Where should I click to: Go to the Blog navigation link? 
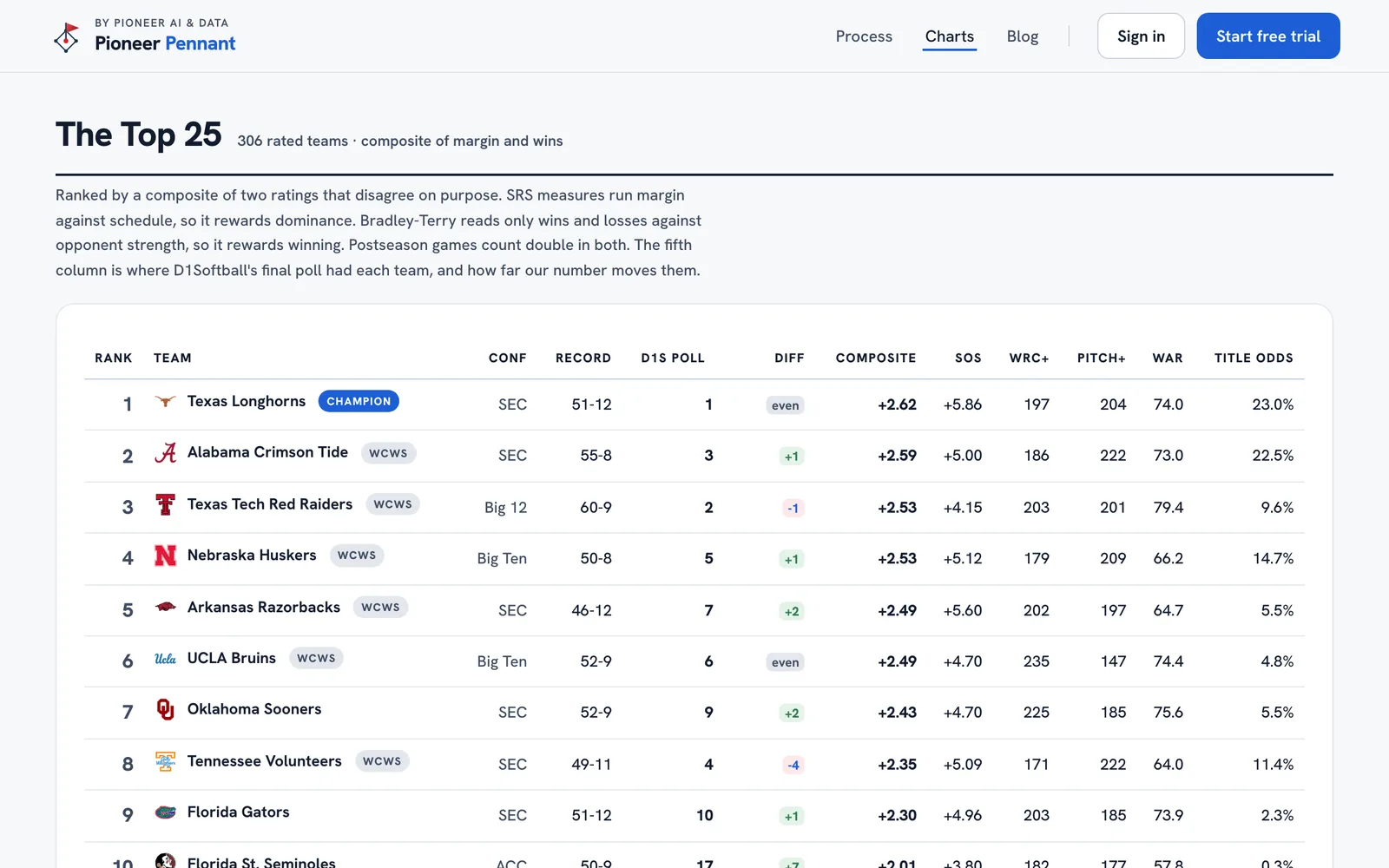coord(1023,36)
